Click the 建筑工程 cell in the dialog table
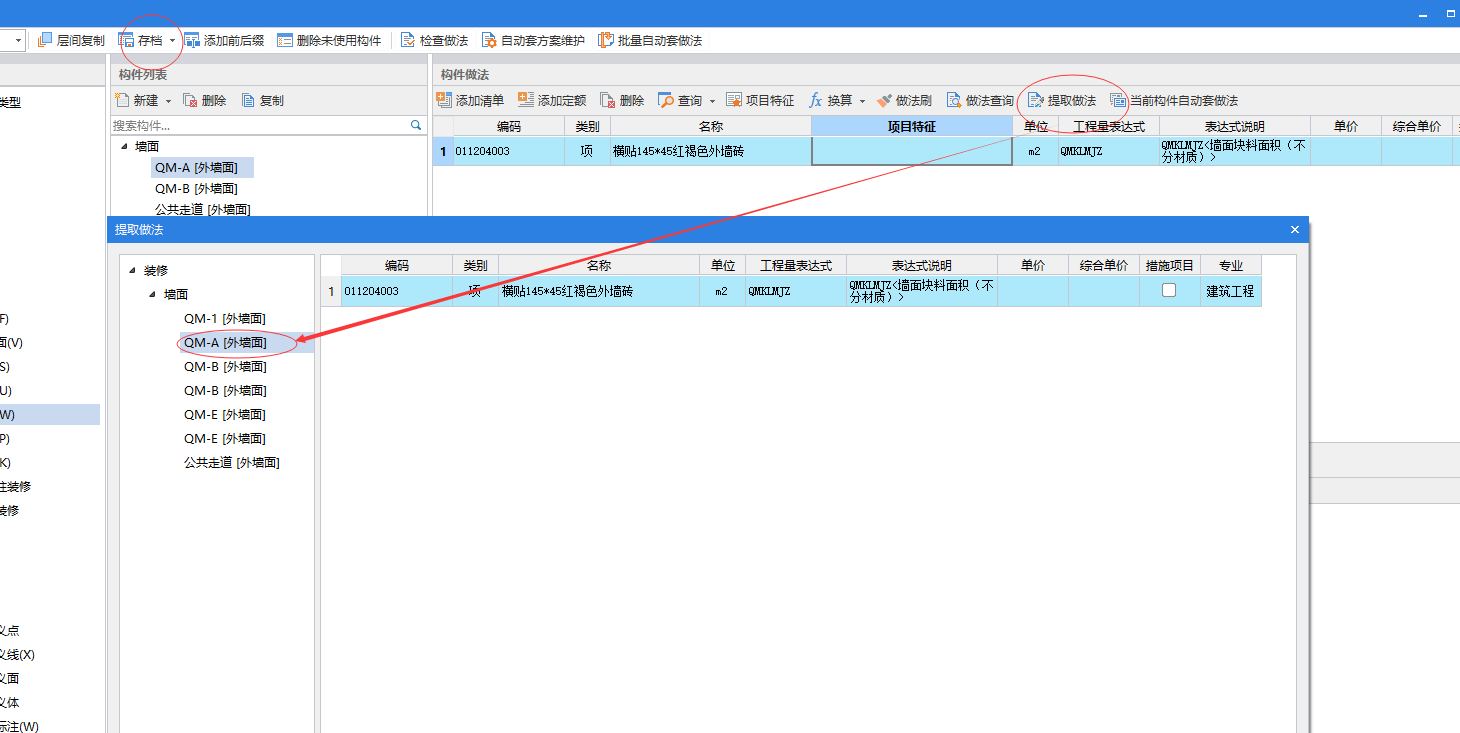1460x733 pixels. (1231, 291)
